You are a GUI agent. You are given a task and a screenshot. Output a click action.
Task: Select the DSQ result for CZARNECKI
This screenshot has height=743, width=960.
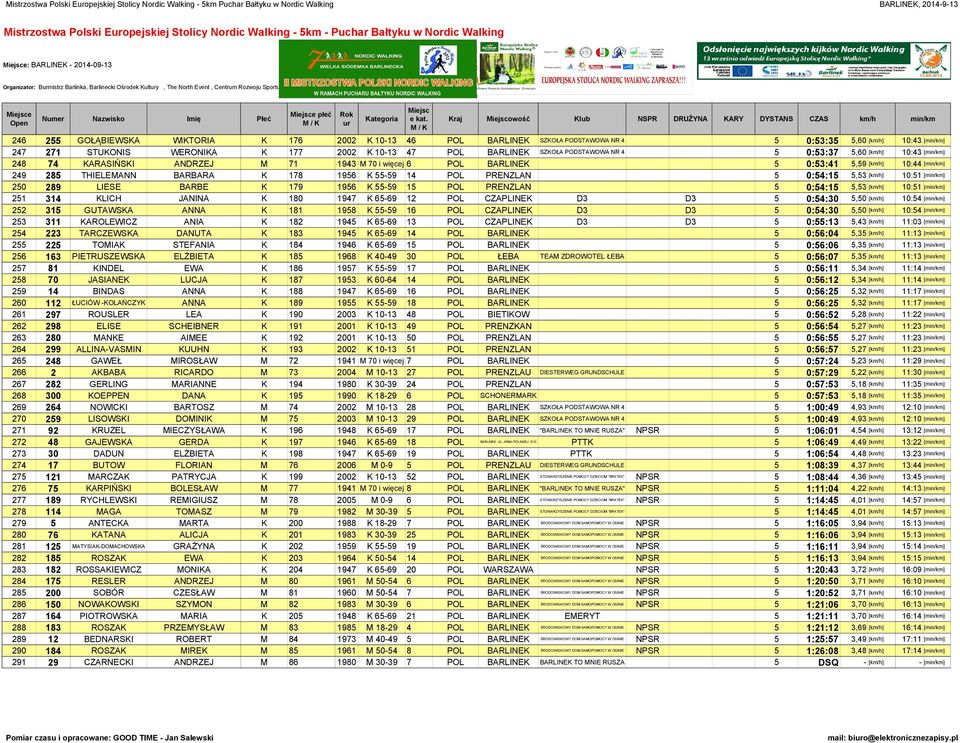click(828, 663)
